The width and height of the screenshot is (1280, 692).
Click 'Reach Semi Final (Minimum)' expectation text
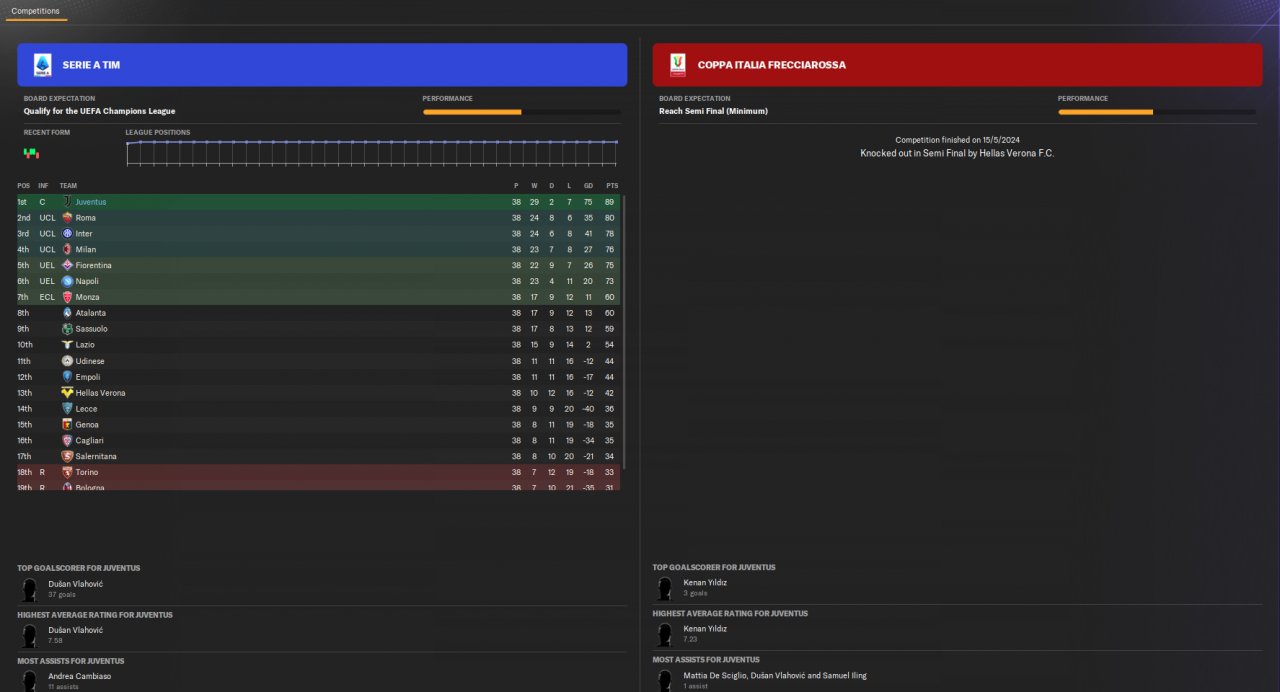click(713, 111)
